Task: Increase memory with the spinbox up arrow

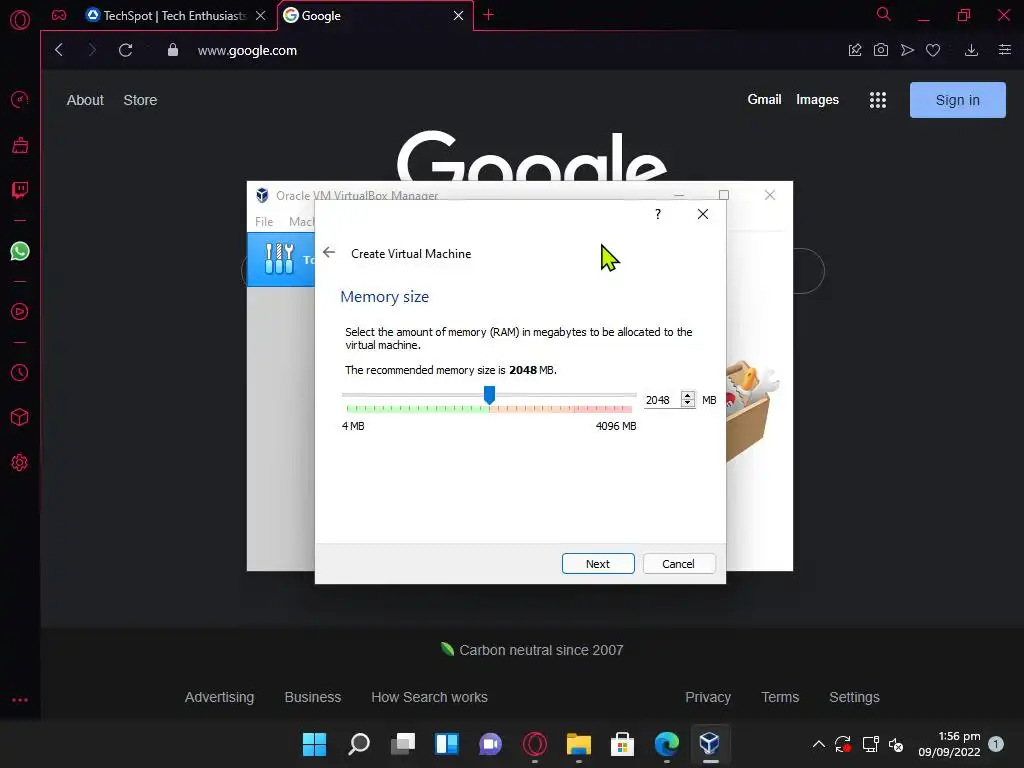Action: (x=688, y=395)
